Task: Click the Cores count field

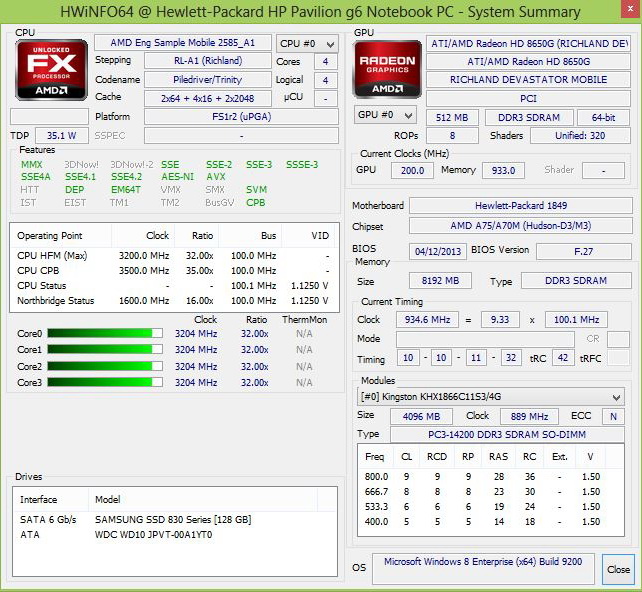Action: pos(326,62)
